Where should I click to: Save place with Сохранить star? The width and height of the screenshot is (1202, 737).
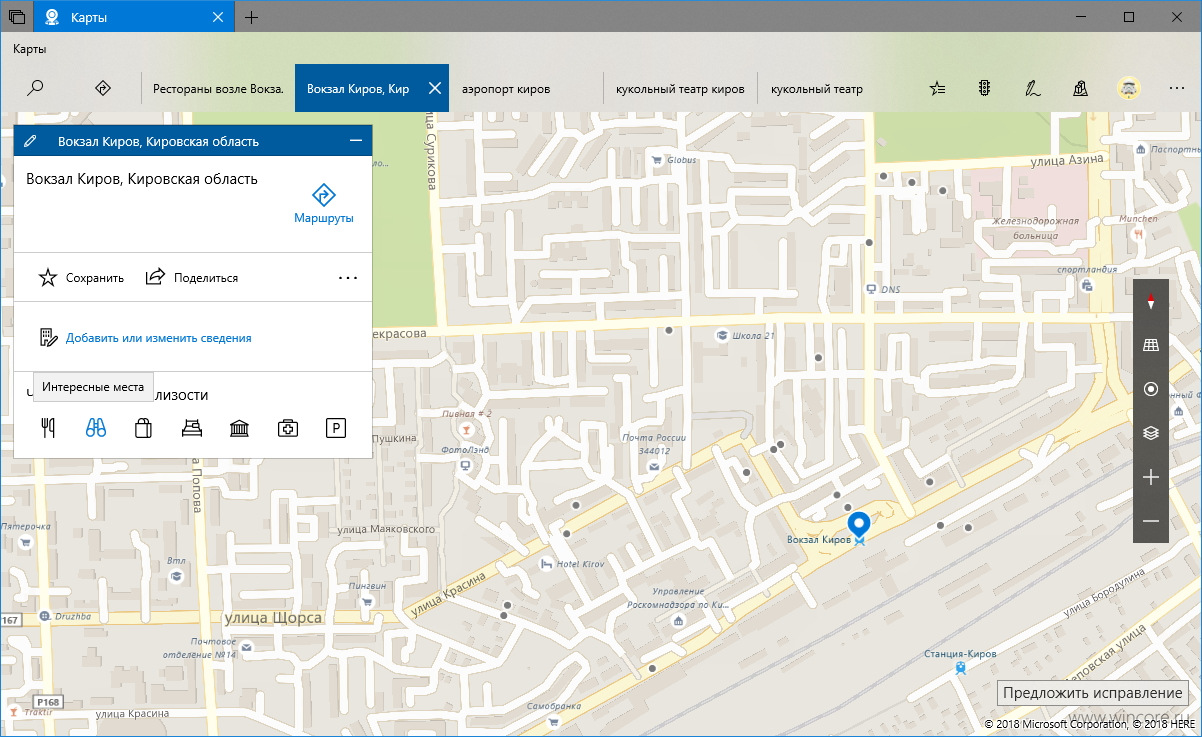(81, 278)
